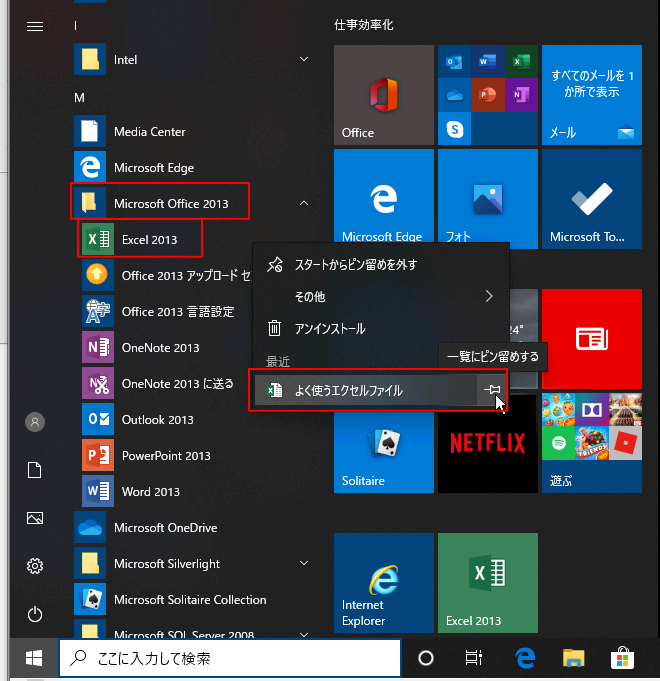The height and width of the screenshot is (681, 660).
Task: Open Cortana circle on taskbar
Action: click(426, 658)
